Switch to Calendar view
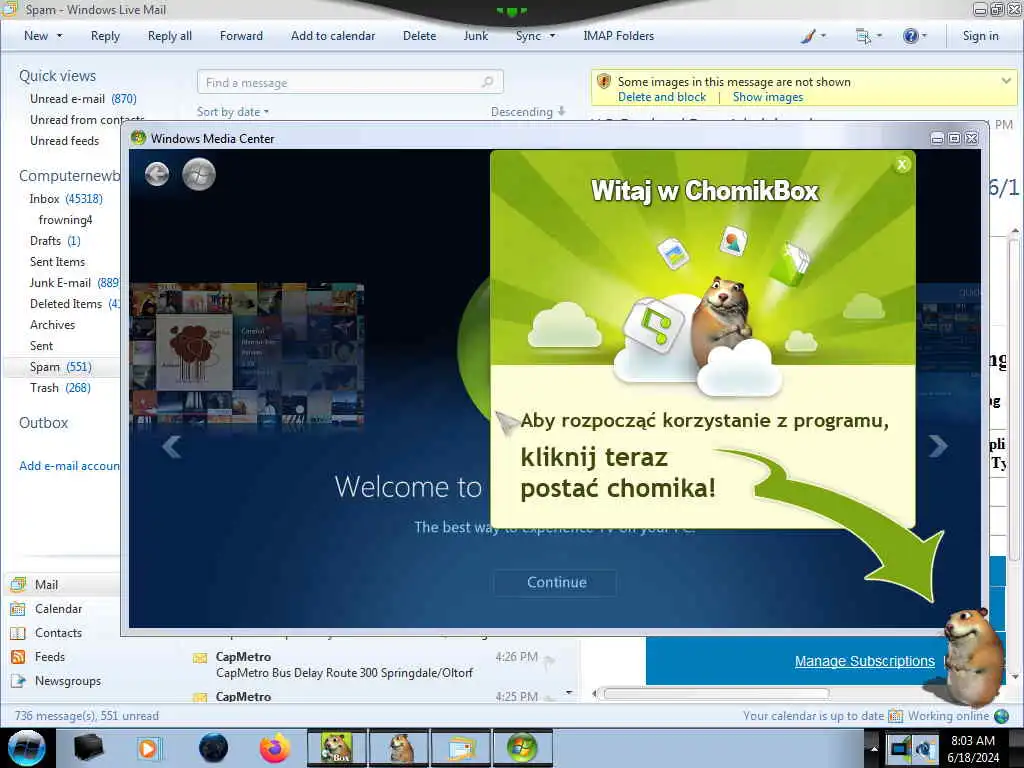The height and width of the screenshot is (768, 1024). click(x=47, y=609)
